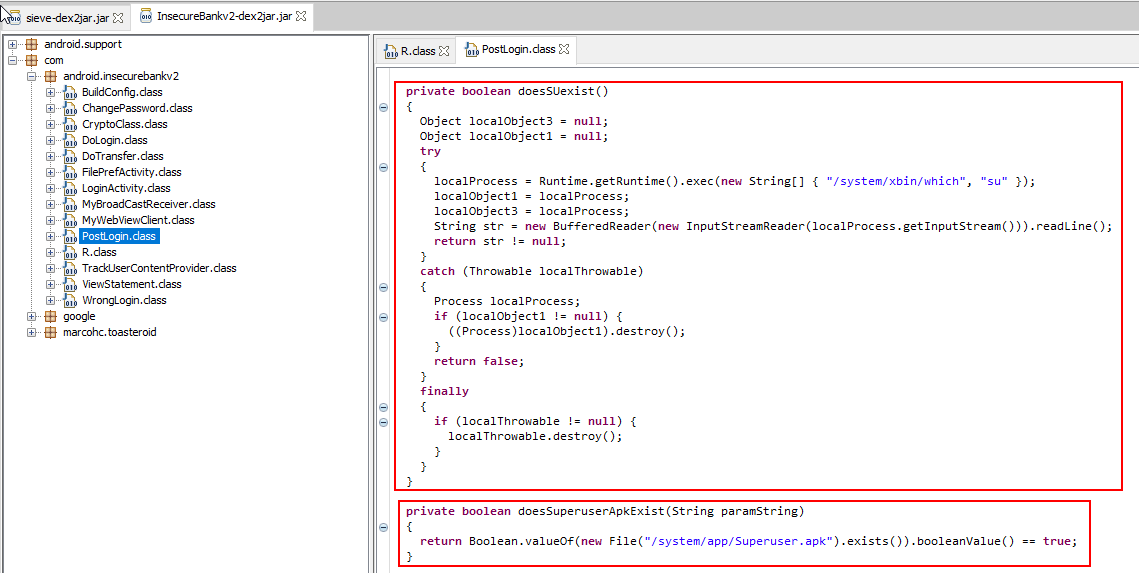Click the google package icon

pyautogui.click(x=51, y=316)
